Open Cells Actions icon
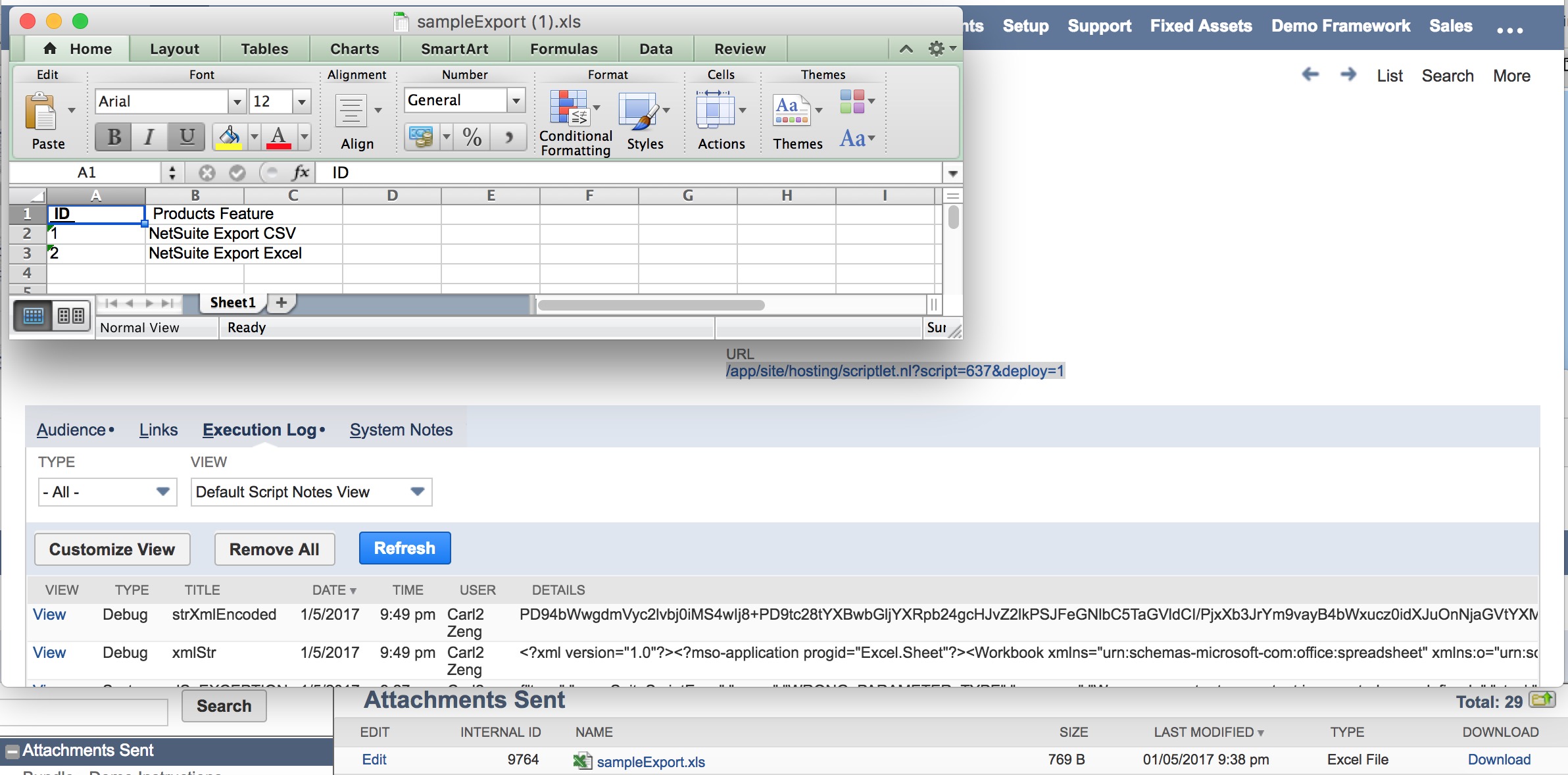Viewport: 1568px width, 775px height. coord(716,109)
